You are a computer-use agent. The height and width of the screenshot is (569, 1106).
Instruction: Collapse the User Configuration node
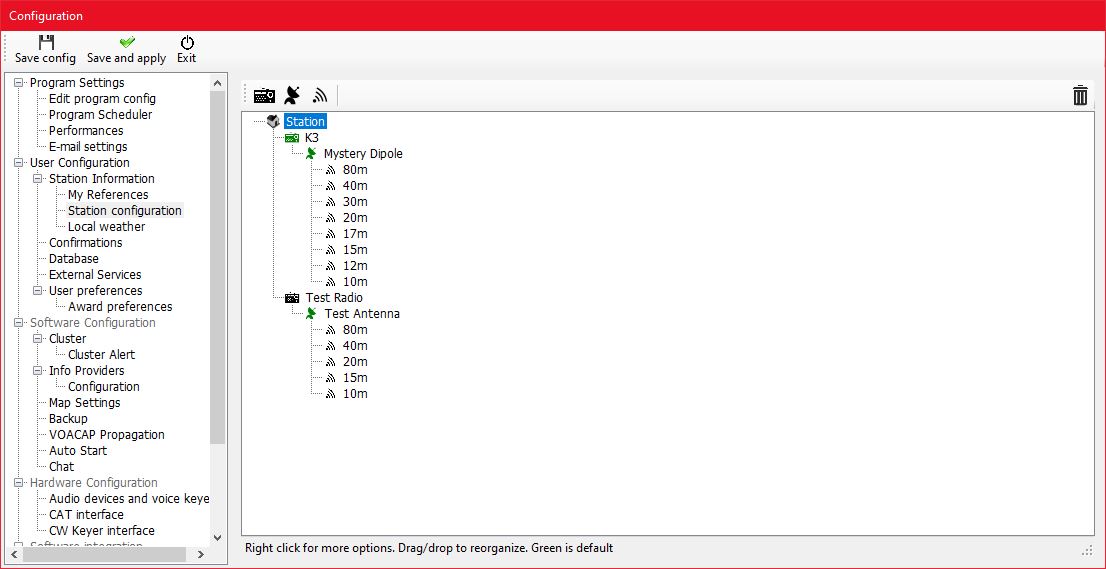(18, 163)
